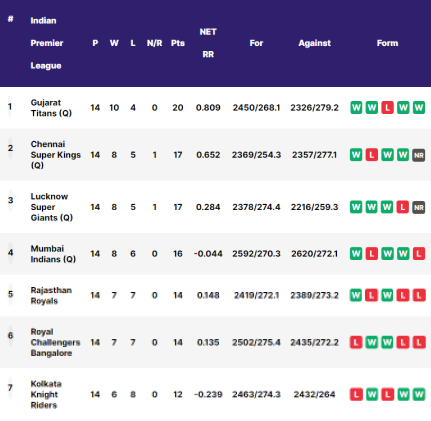431x421 pixels.
Task: Open the Lucknow Super Giants (Q) team name
Action: 52,207
